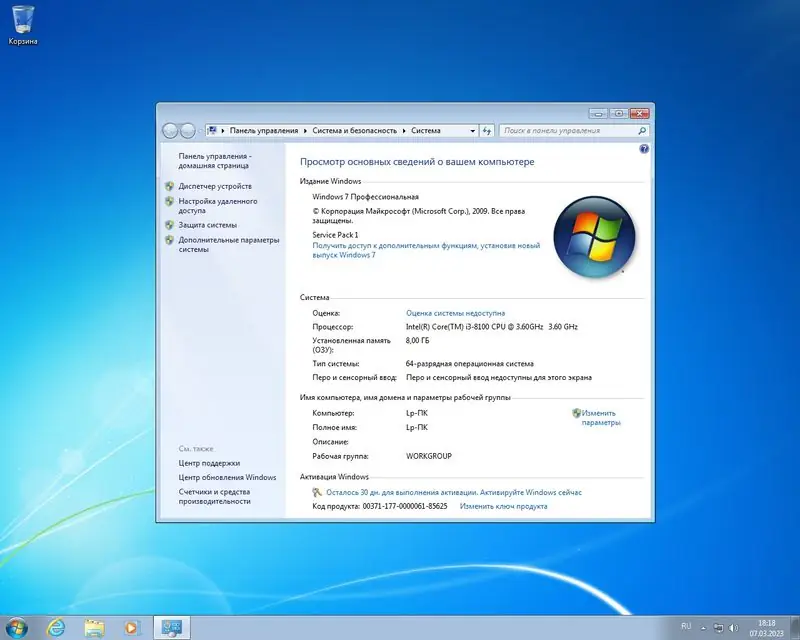Click the Control Panel icon in address bar

point(212,131)
